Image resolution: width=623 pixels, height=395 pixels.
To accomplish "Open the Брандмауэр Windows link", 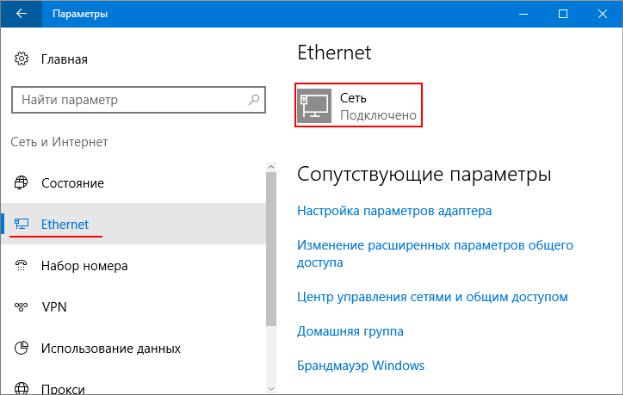I will [x=360, y=365].
